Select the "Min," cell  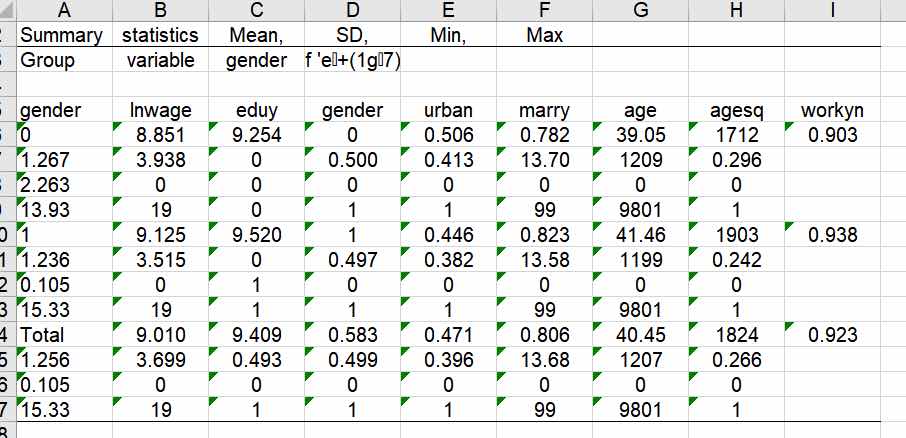click(448, 35)
